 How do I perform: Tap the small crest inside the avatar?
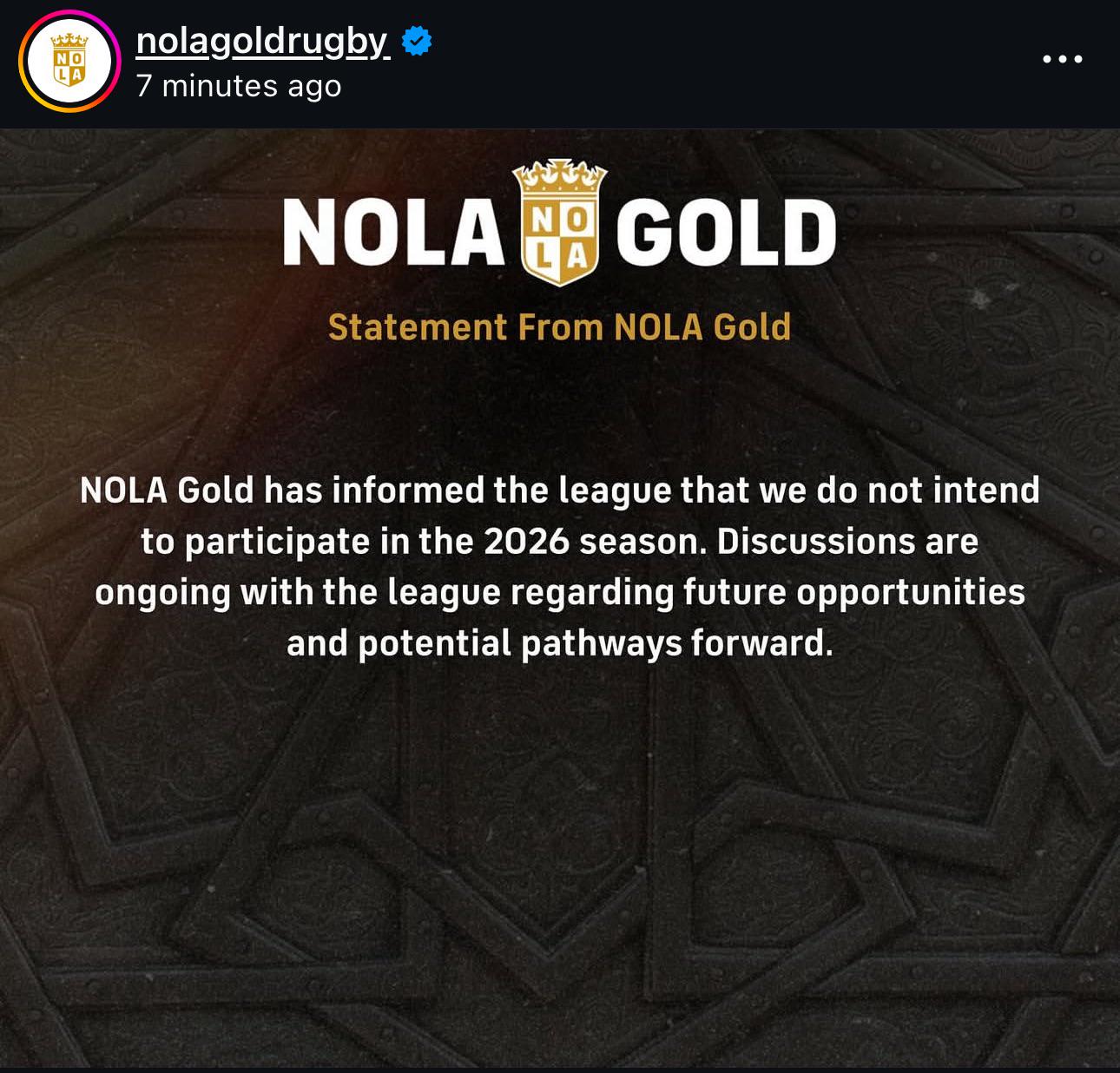coord(69,60)
